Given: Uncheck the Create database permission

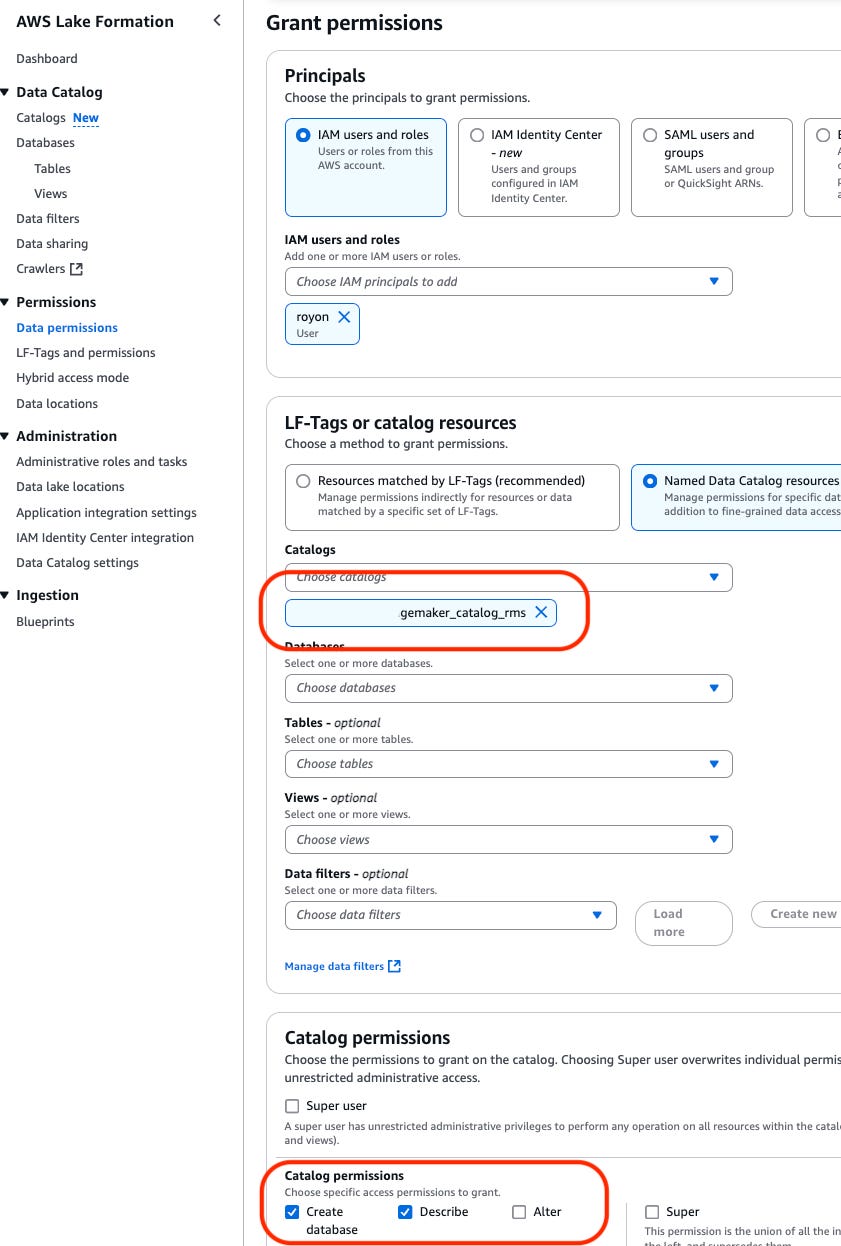Looking at the screenshot, I should click(x=290, y=1211).
